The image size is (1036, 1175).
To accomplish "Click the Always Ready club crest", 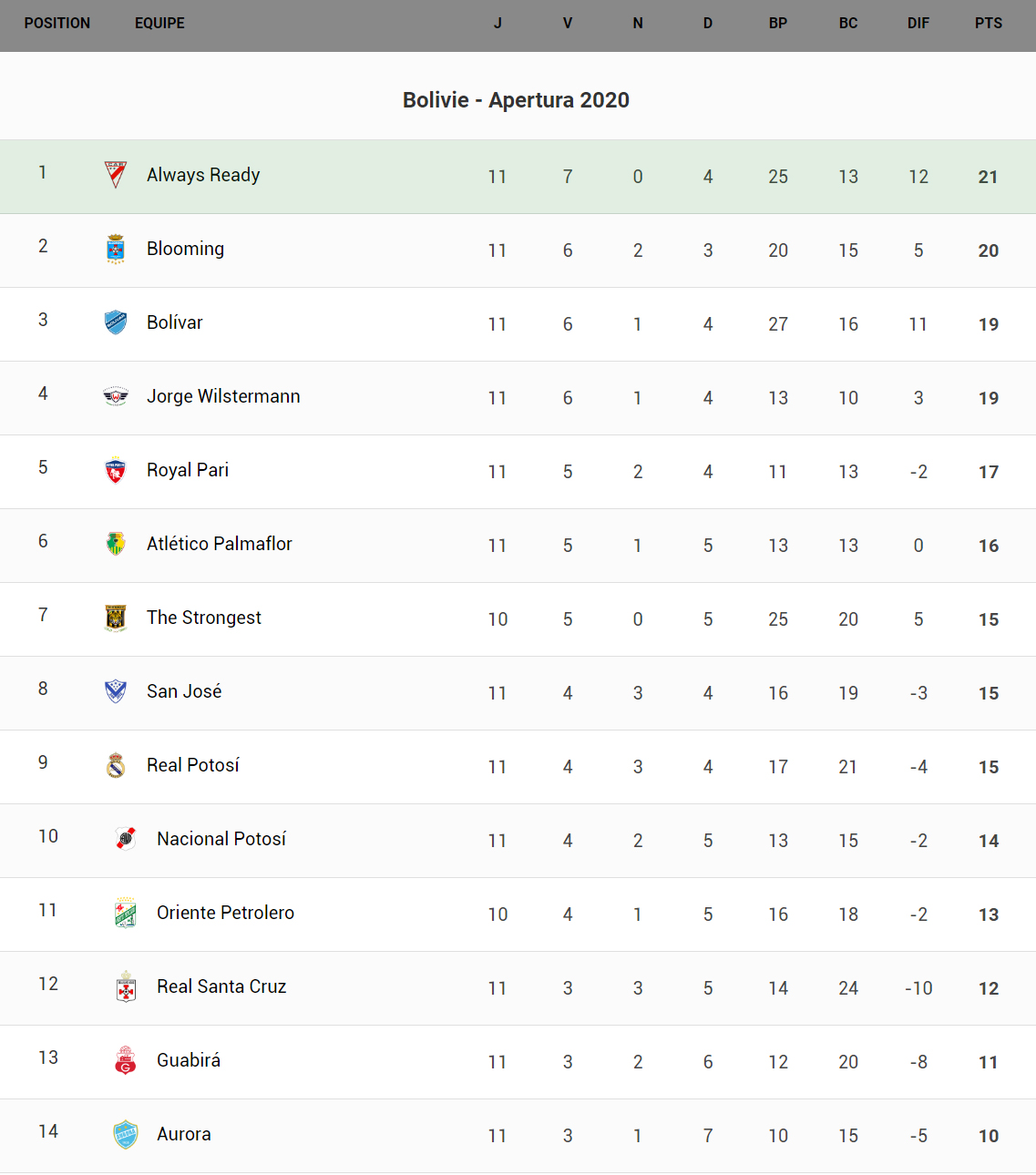I will 116,175.
